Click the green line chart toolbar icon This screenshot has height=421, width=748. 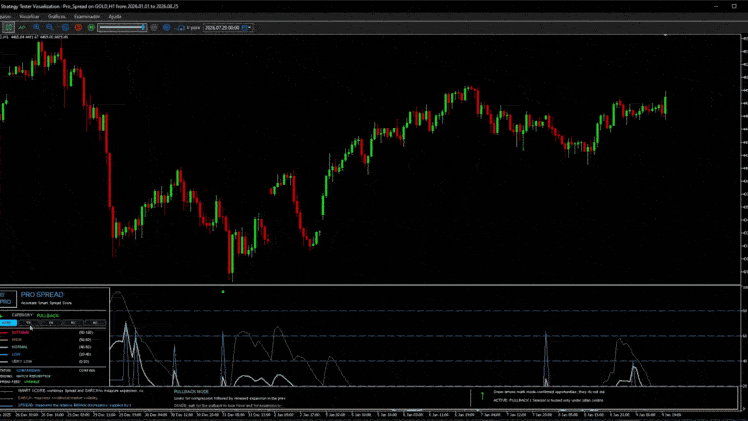22,28
